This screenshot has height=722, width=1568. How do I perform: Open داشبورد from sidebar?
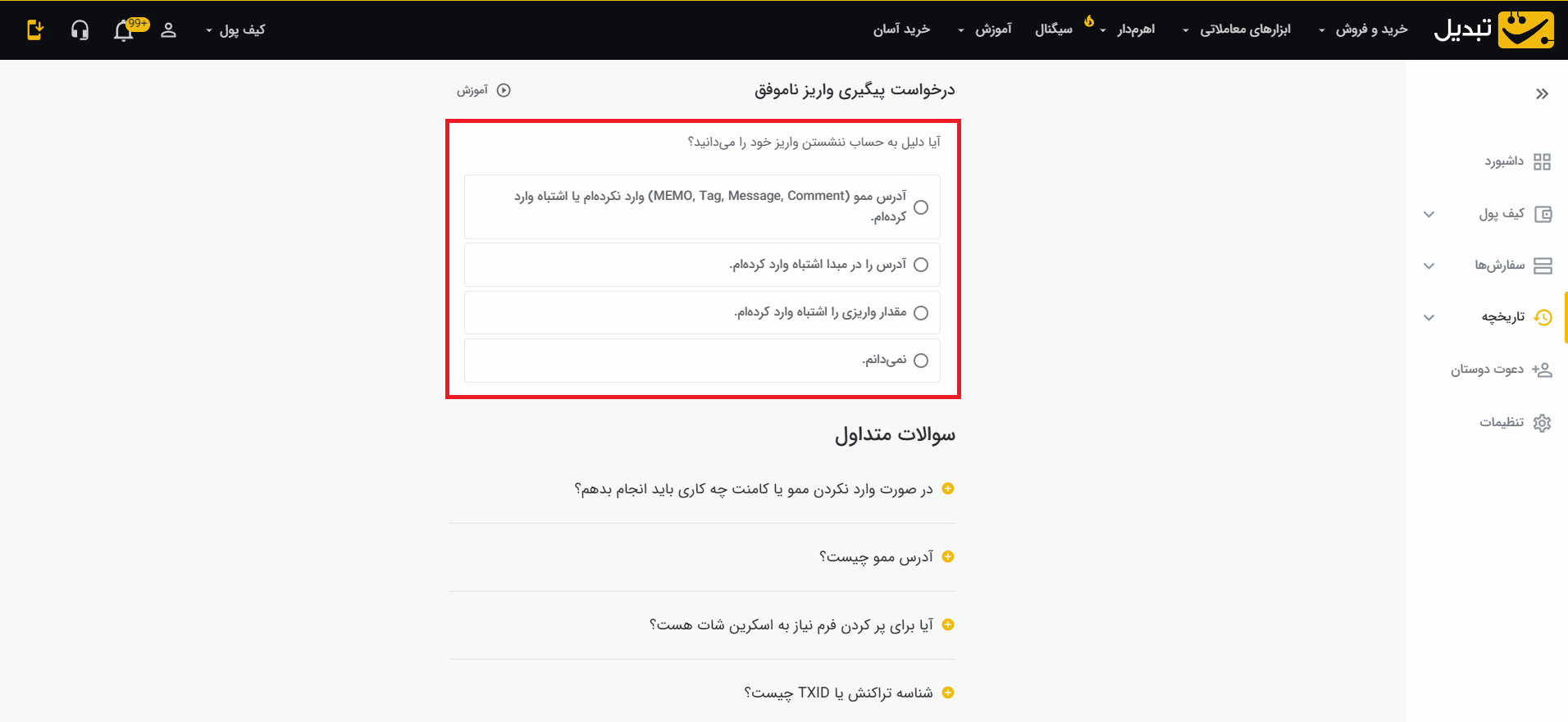click(x=1516, y=161)
